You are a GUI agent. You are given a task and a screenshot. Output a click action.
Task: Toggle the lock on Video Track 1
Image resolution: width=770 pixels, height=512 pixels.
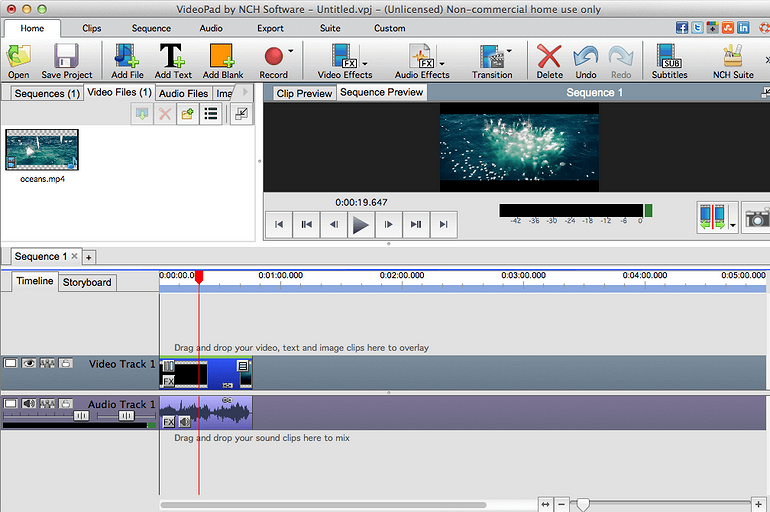click(65, 364)
